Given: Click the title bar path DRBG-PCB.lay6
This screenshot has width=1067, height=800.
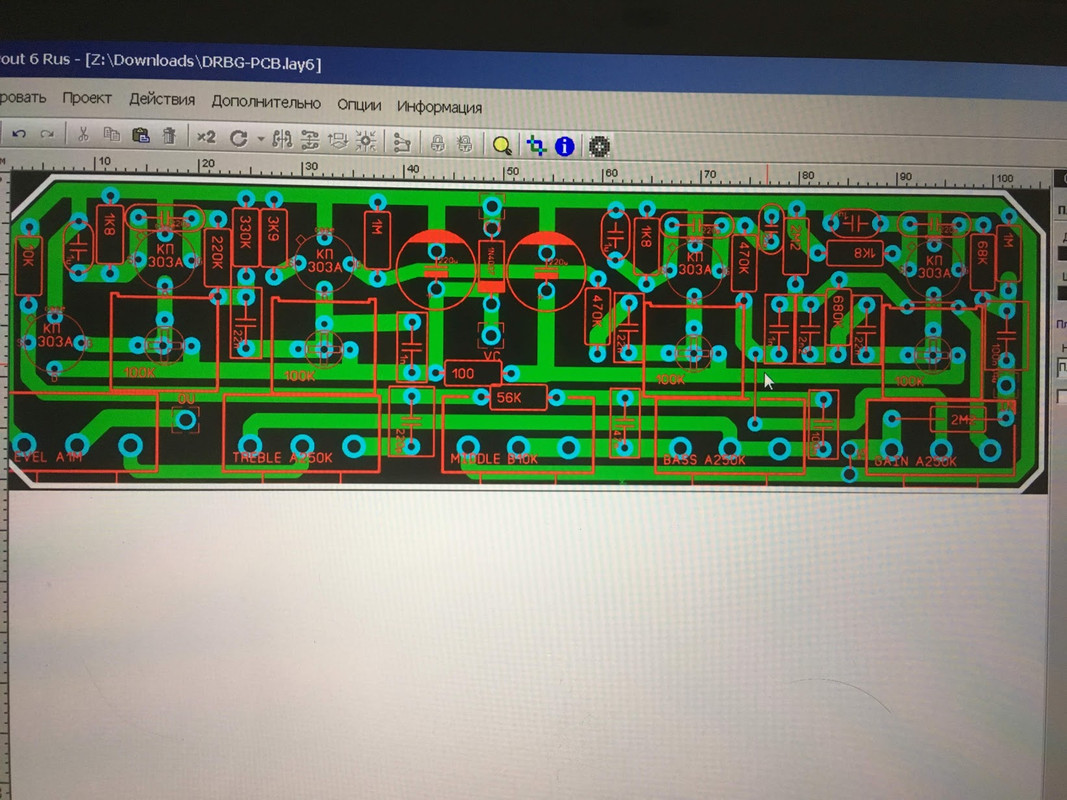Looking at the screenshot, I should (x=261, y=63).
